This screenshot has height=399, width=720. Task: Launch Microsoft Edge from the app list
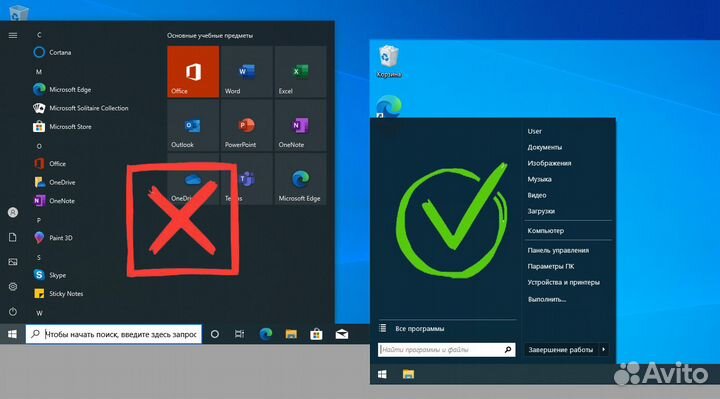tap(62, 90)
